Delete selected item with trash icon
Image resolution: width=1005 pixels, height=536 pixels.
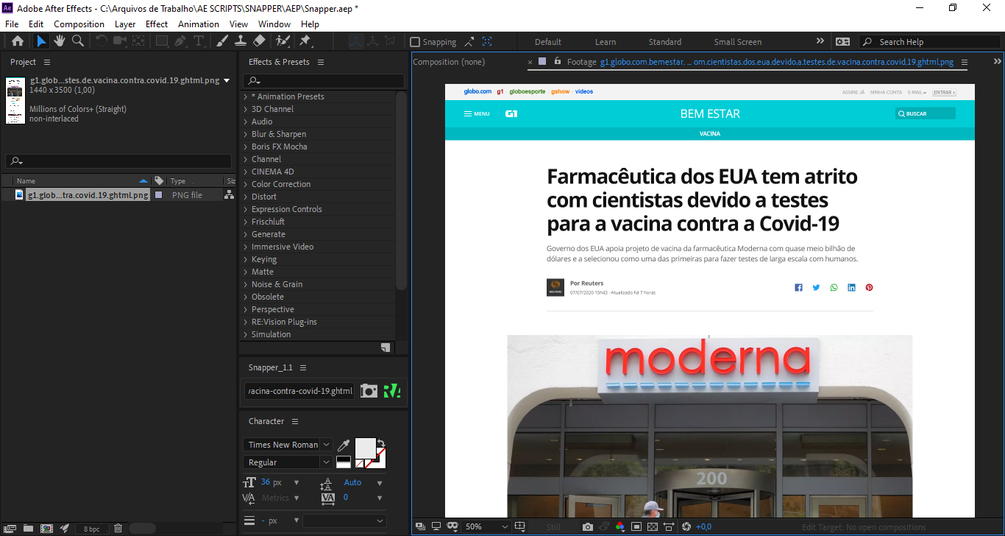[x=118, y=528]
